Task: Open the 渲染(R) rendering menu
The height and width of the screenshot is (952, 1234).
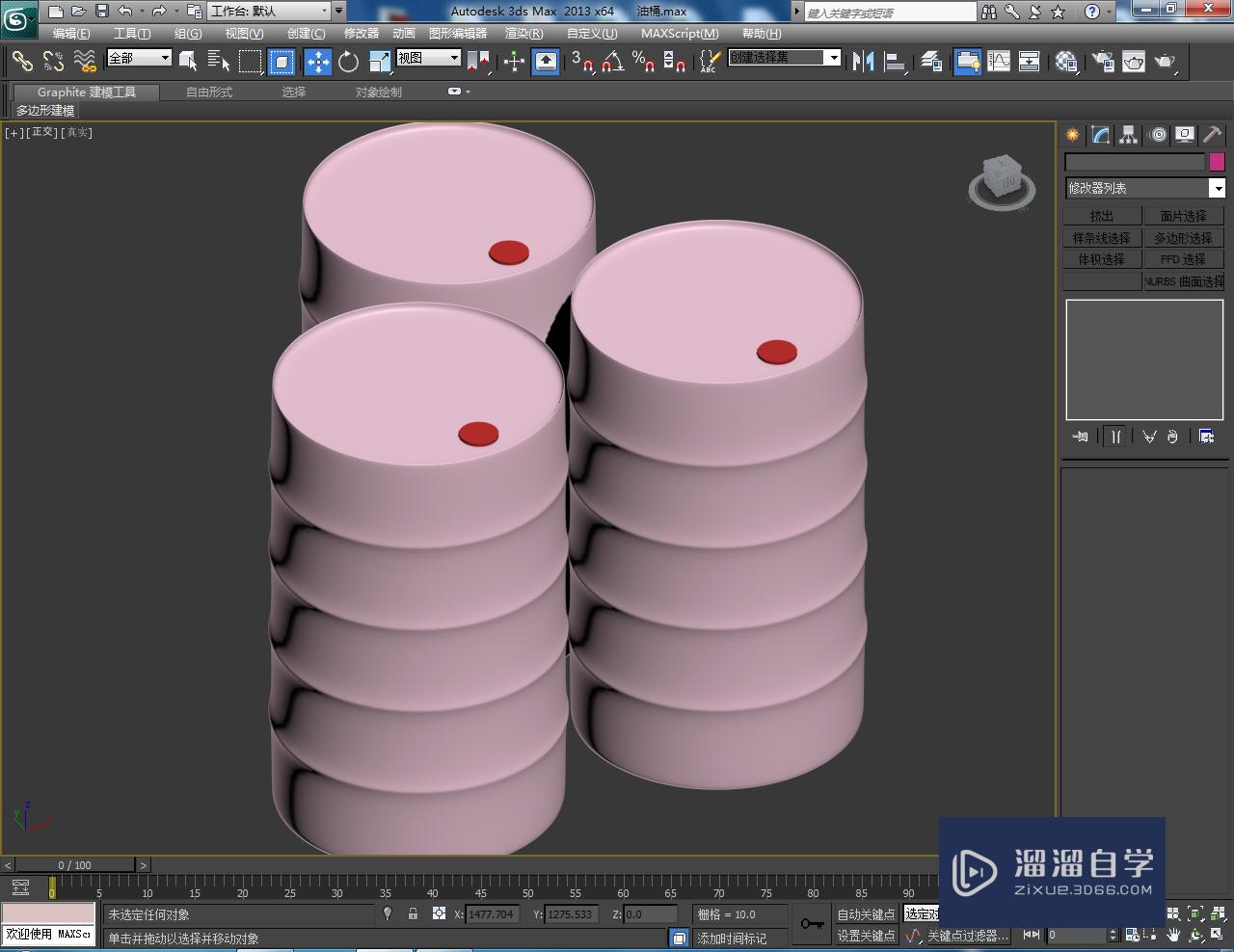Action: tap(523, 34)
